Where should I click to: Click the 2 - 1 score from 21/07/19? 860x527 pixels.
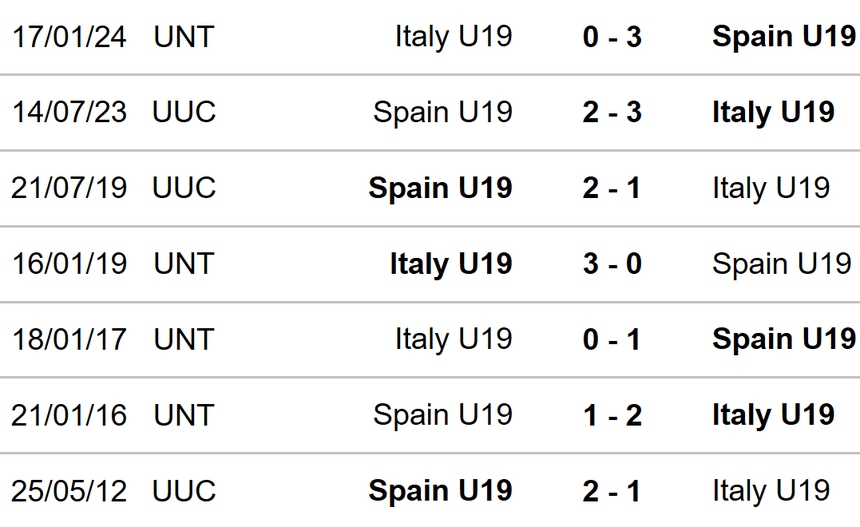(612, 187)
